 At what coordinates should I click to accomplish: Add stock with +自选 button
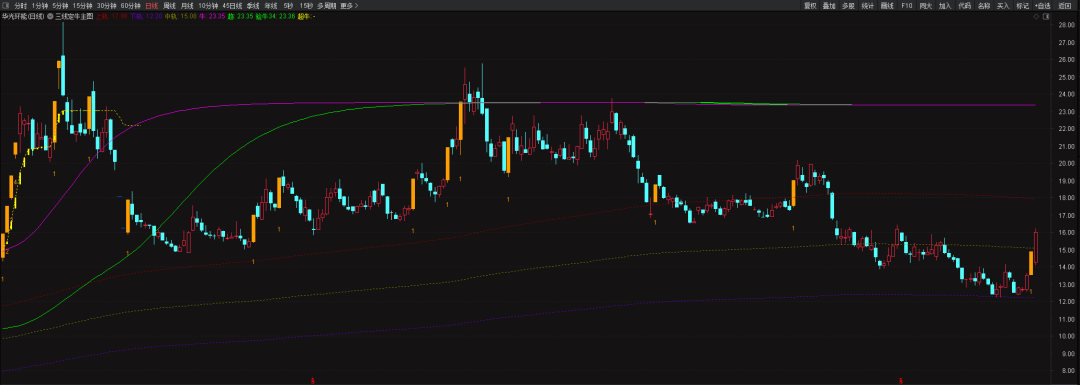(1042, 6)
